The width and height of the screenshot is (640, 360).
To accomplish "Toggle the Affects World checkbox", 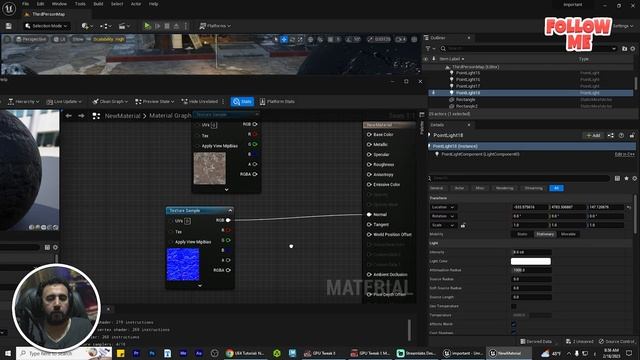I will click(514, 324).
